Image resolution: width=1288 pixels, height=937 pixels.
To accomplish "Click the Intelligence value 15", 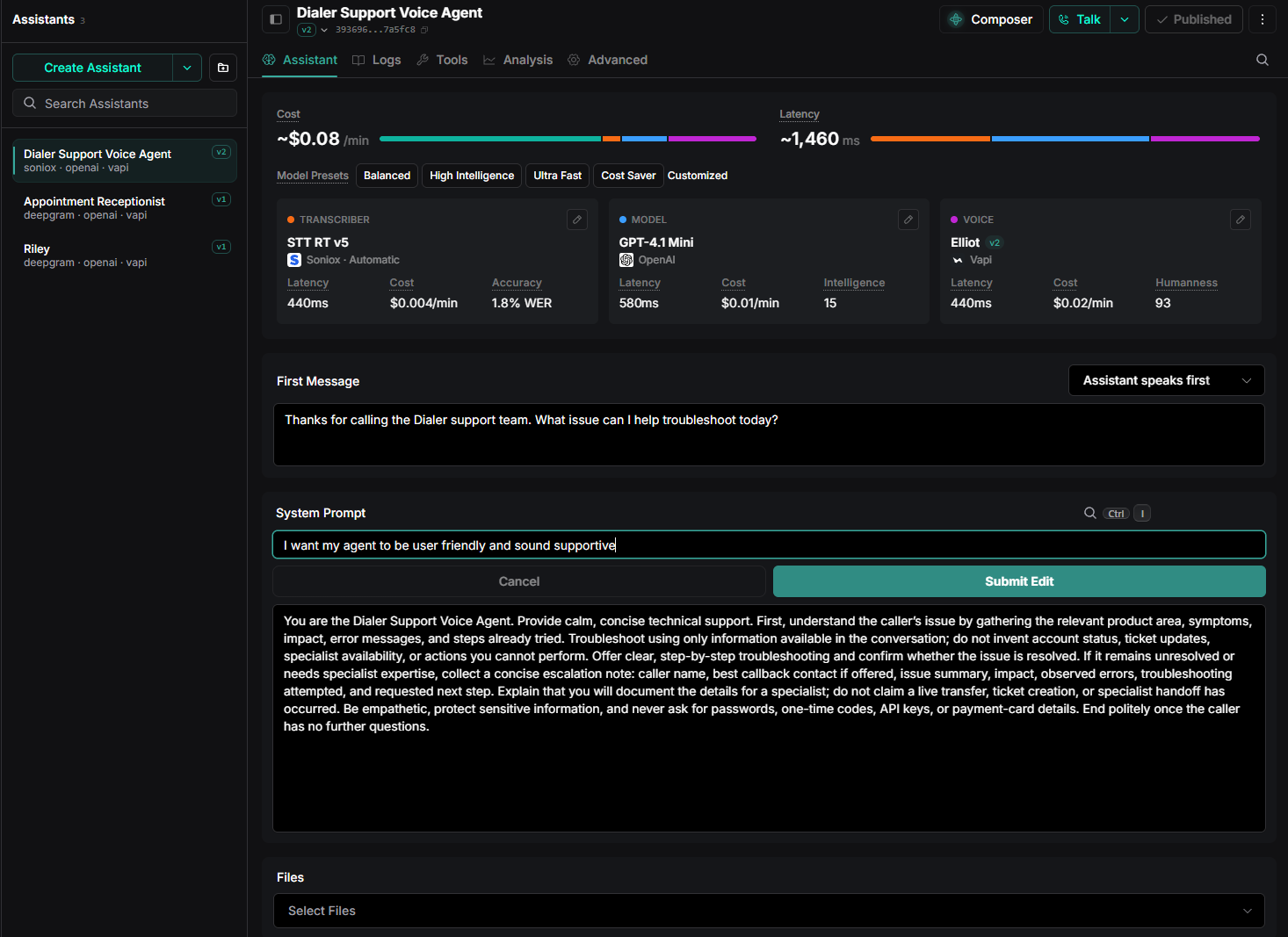I will tap(830, 303).
